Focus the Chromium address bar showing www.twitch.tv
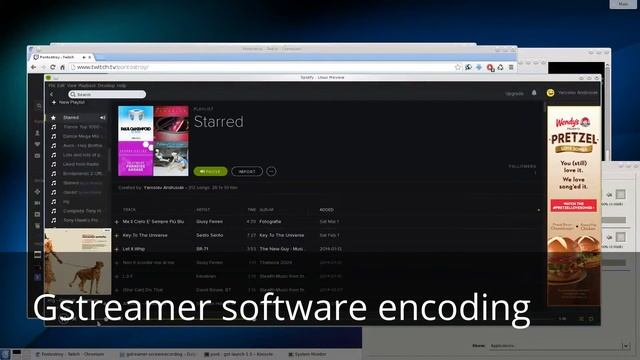Screen dimensions: 640x360 [x=261, y=67]
